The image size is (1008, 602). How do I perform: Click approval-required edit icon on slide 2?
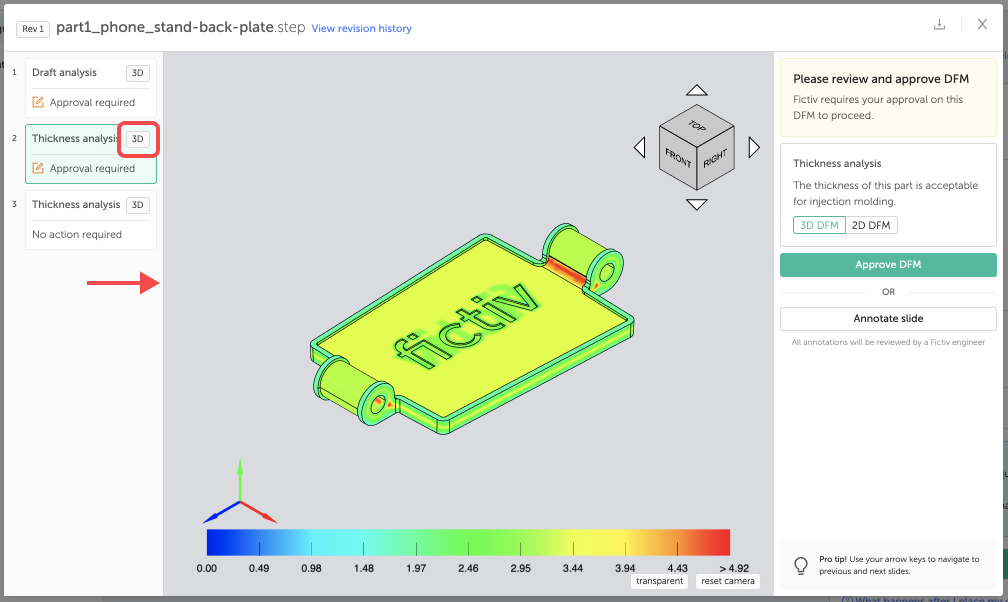click(x=38, y=168)
